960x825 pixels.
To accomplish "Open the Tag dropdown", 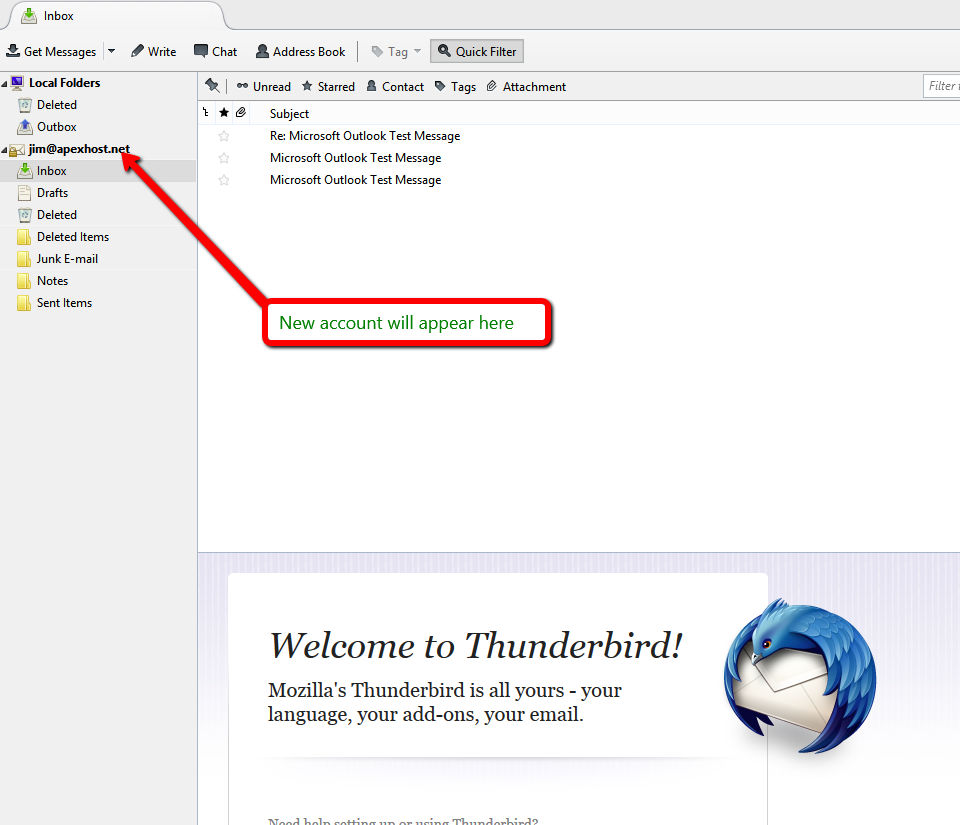I will coord(397,51).
